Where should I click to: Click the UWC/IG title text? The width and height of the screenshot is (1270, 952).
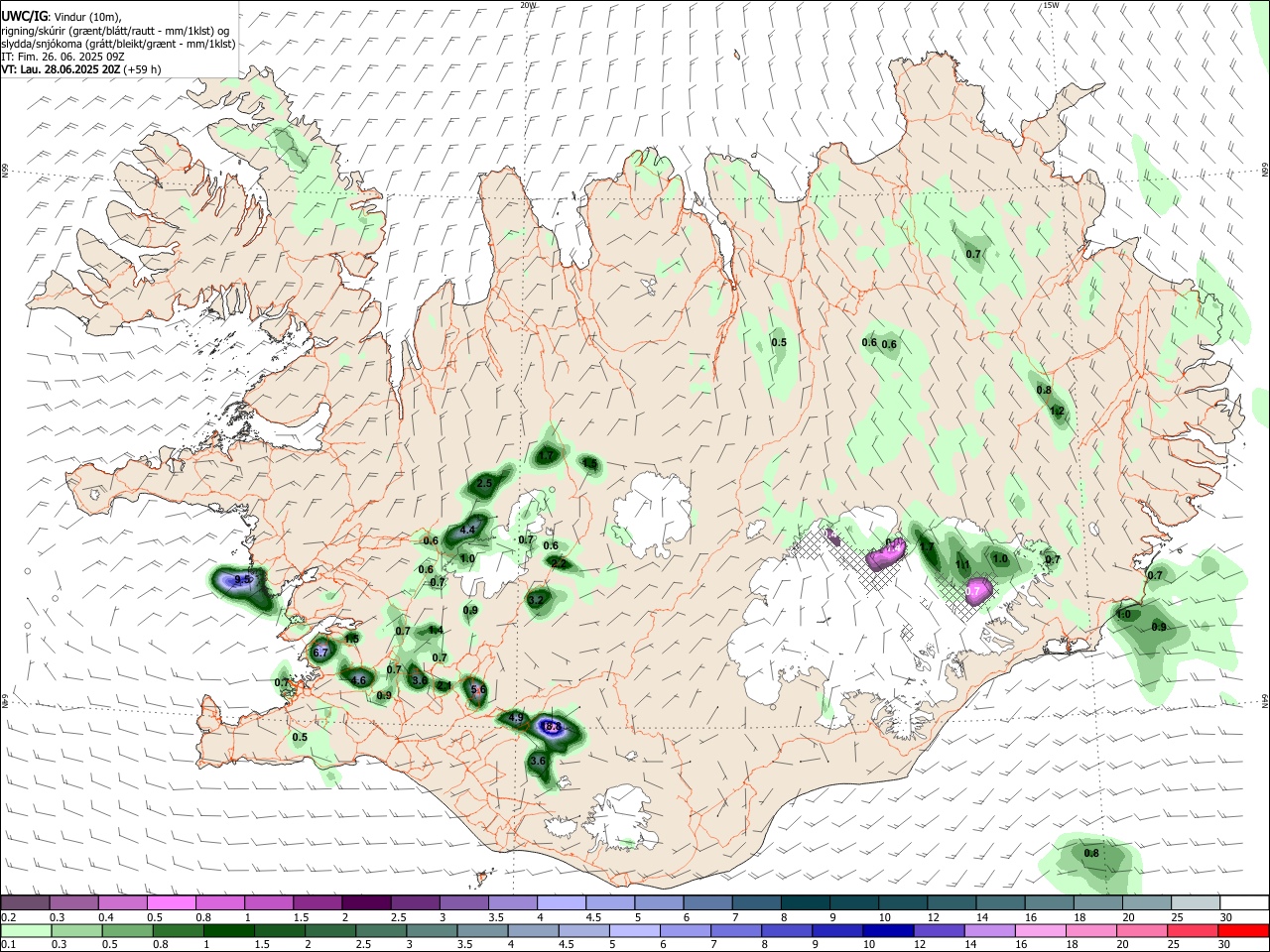(24, 15)
